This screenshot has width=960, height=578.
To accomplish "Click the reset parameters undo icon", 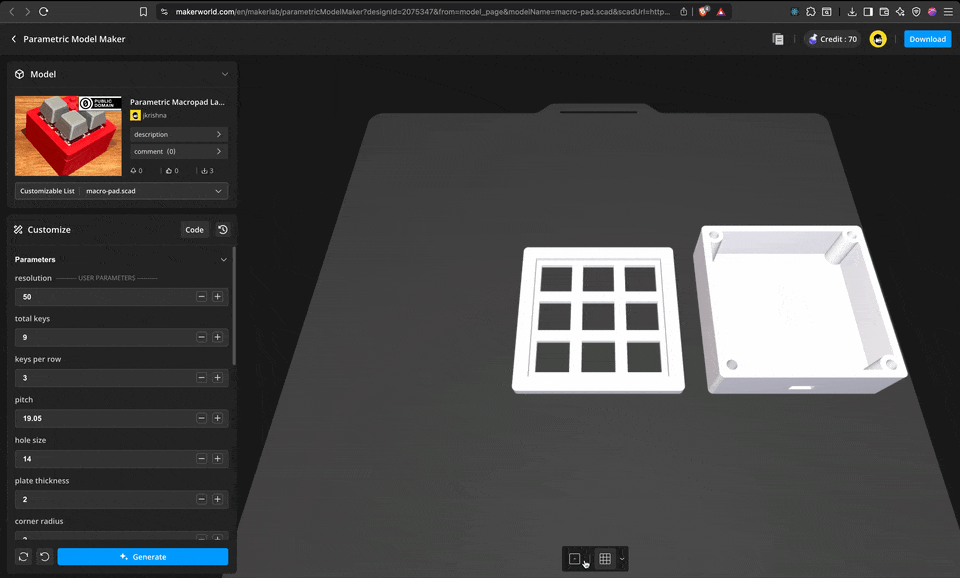I will 44,556.
